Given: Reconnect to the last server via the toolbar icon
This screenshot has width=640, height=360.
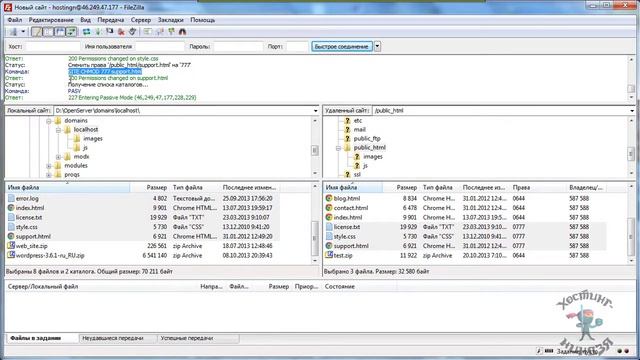Looking at the screenshot, I should 133,32.
